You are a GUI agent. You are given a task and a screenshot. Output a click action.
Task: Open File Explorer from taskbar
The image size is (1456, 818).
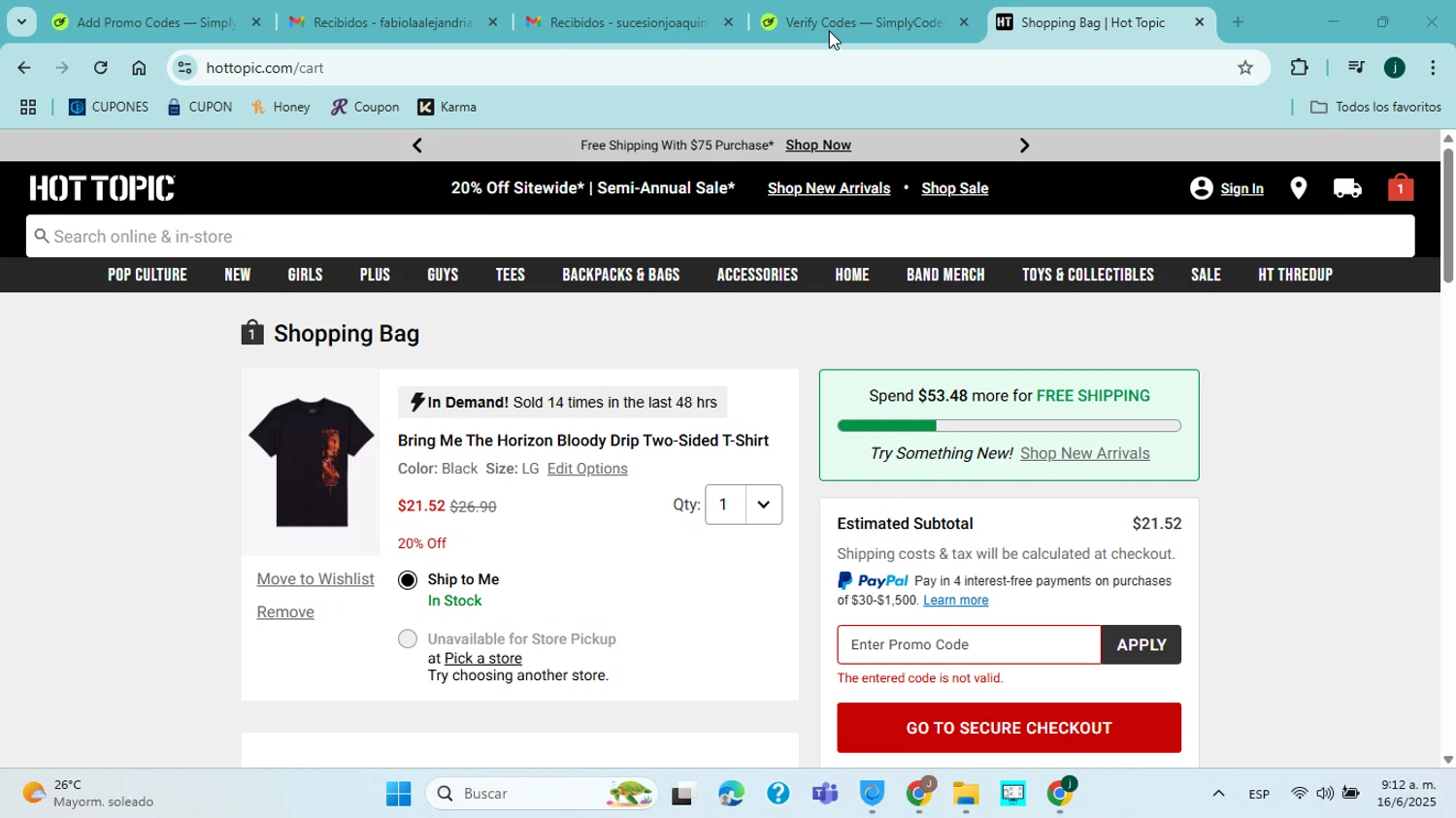tap(965, 794)
